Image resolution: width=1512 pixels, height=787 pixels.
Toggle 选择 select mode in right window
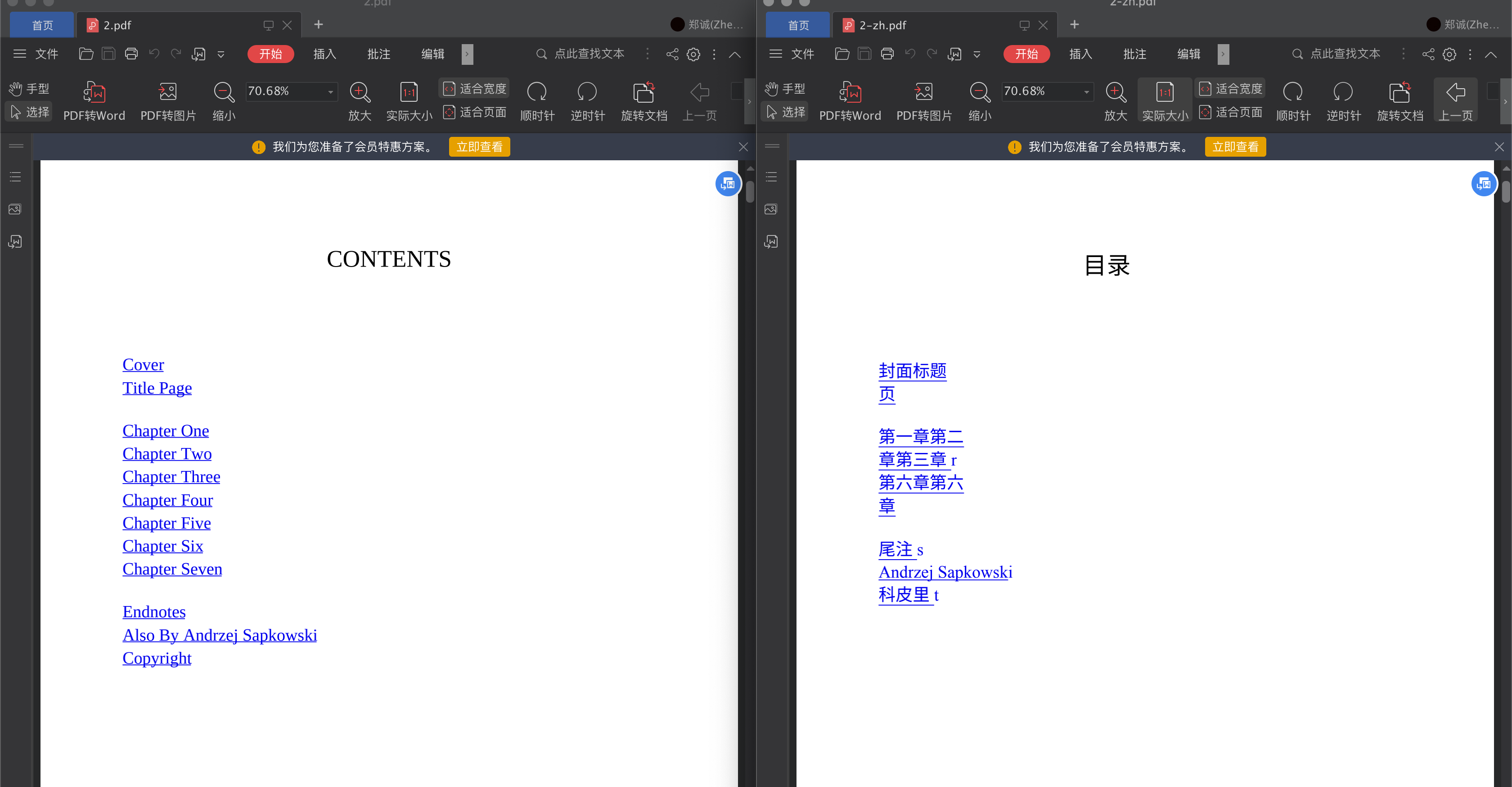coord(785,112)
